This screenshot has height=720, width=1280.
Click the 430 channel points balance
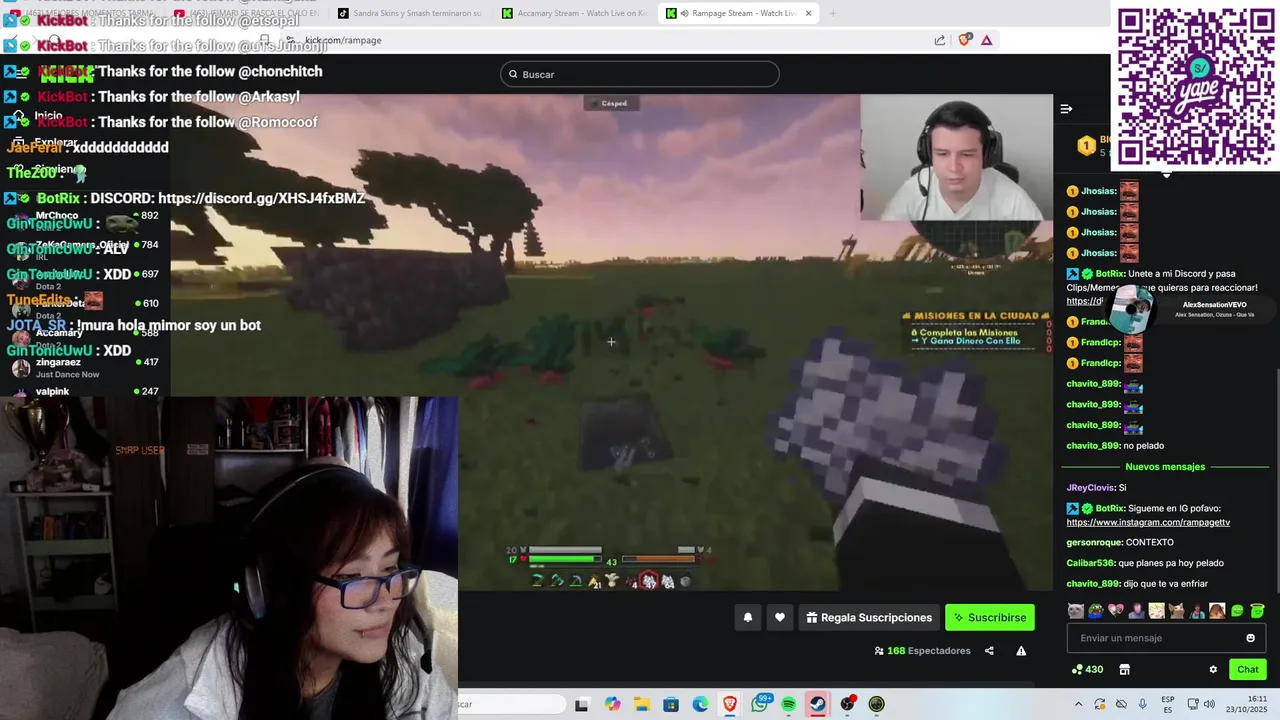pos(1087,670)
